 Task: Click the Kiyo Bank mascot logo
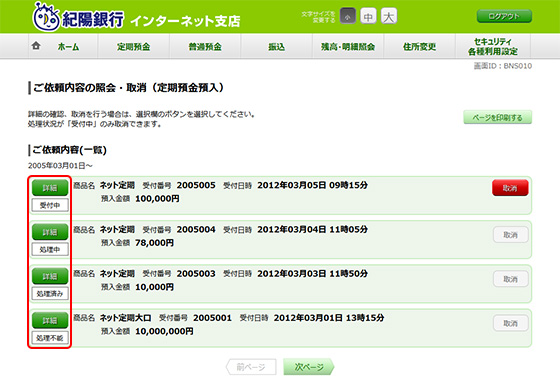tap(46, 17)
